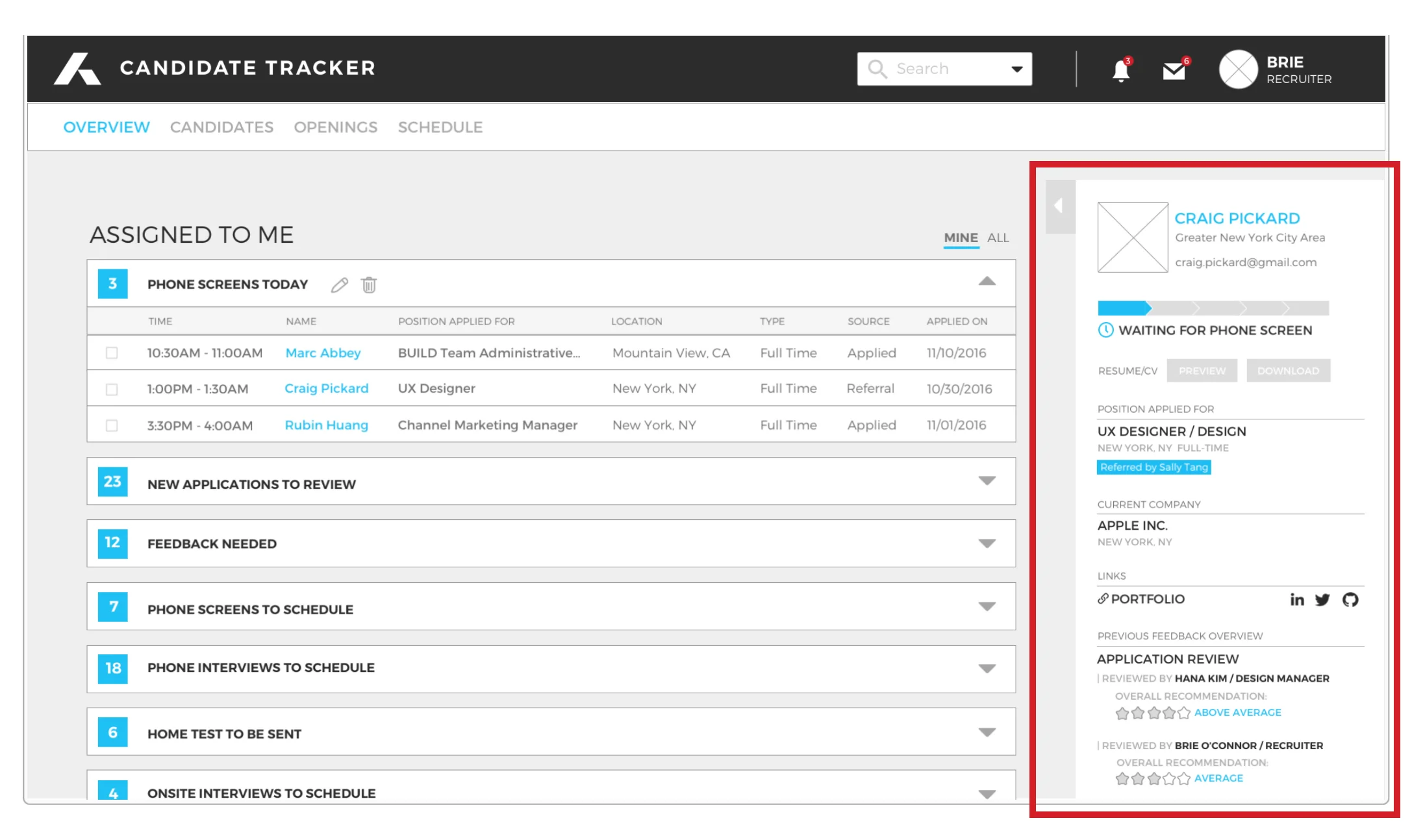Open Craig Pickard's GitHub icon
This screenshot has width=1412, height=840.
[x=1350, y=600]
